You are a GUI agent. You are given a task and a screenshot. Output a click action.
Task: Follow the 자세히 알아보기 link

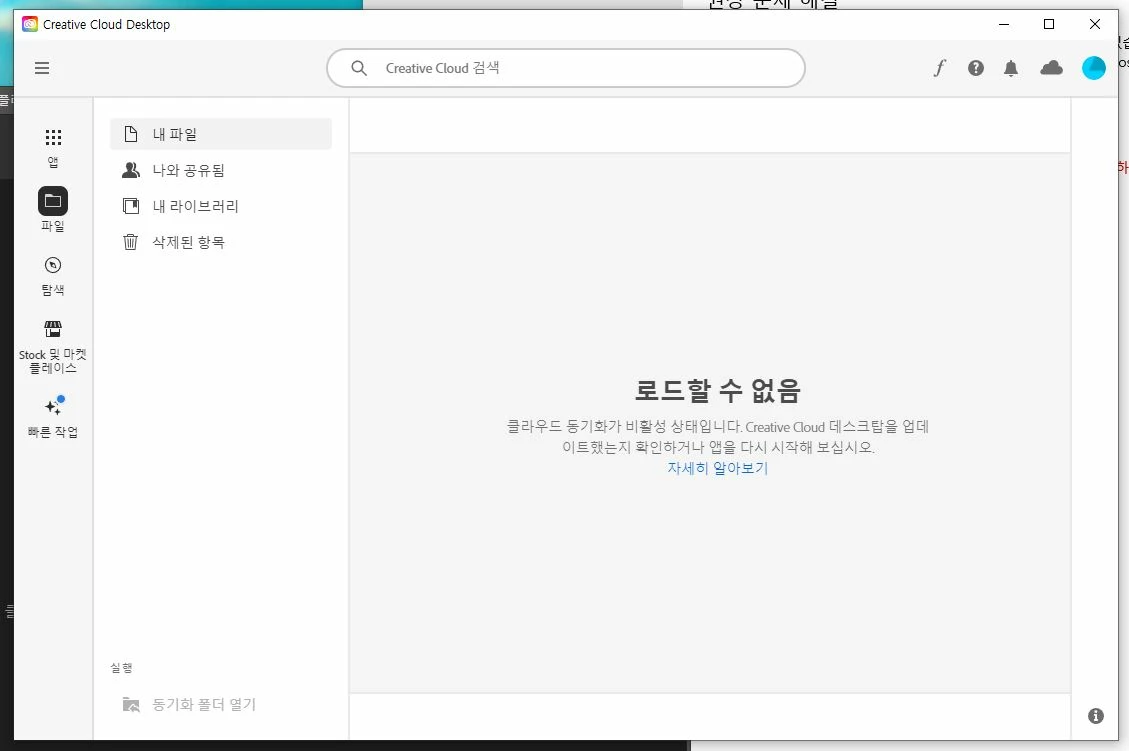tap(717, 468)
